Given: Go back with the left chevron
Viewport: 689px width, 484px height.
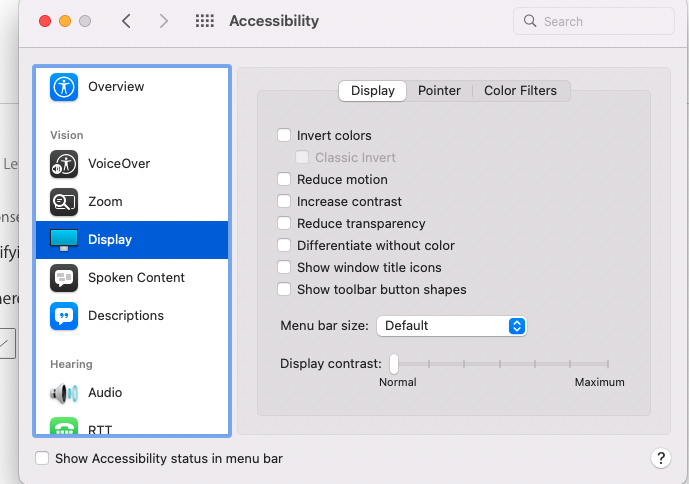Looking at the screenshot, I should coord(126,21).
